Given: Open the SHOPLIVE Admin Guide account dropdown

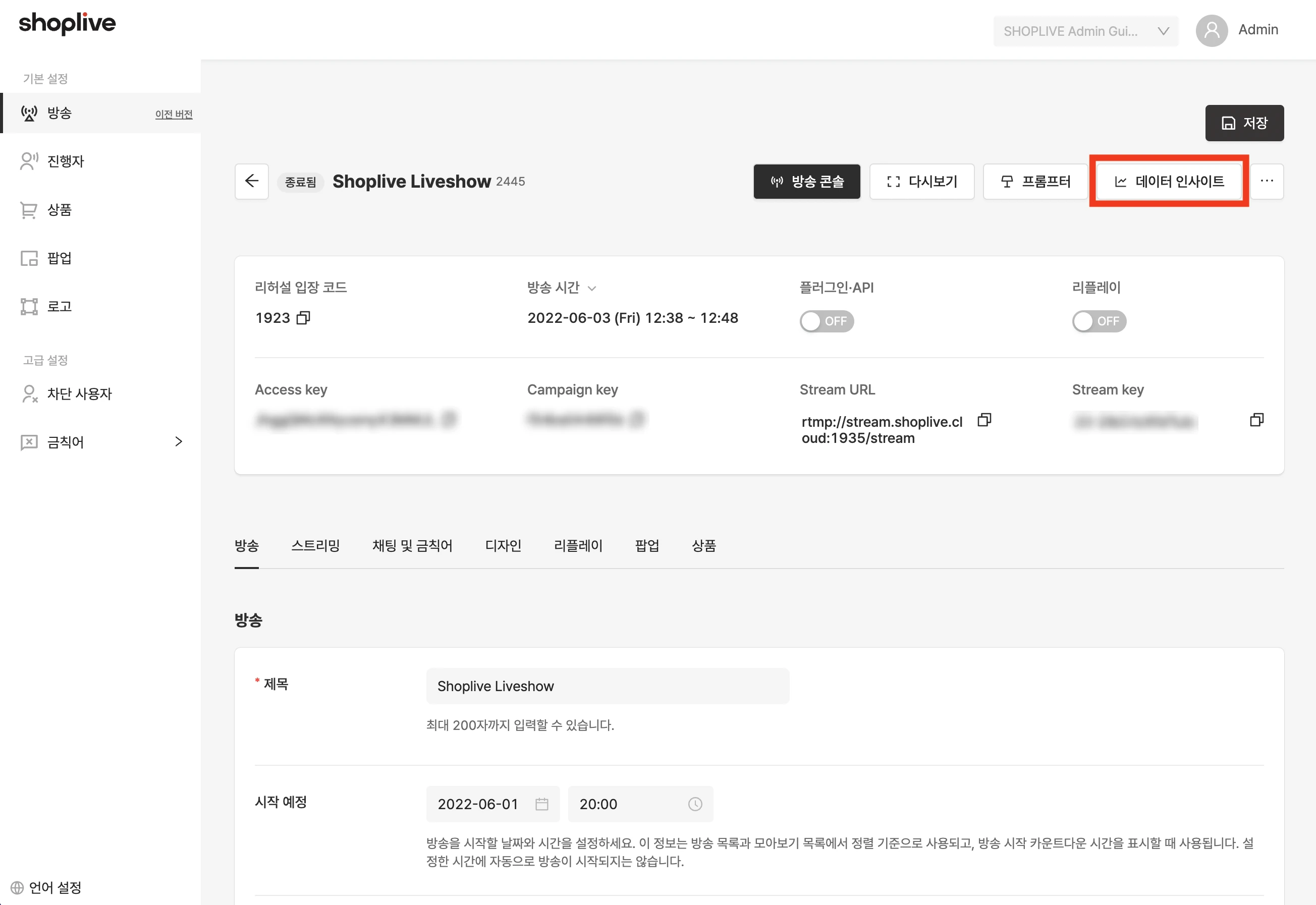Looking at the screenshot, I should 1085,31.
